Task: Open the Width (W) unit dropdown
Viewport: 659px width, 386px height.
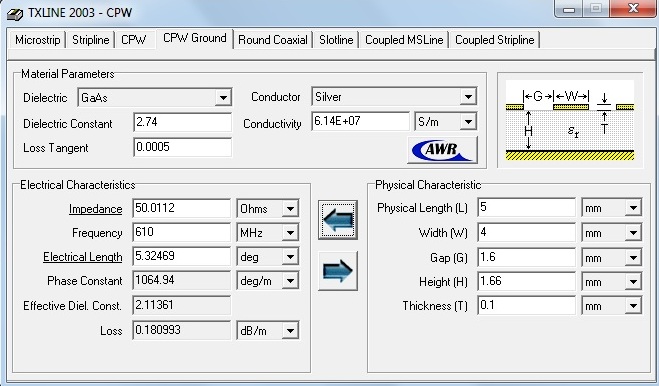Action: (633, 233)
